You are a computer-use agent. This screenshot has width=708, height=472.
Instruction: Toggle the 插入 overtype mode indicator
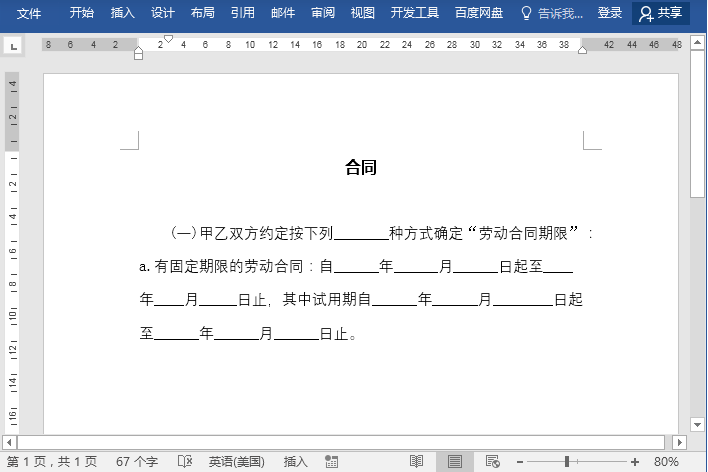click(x=295, y=462)
